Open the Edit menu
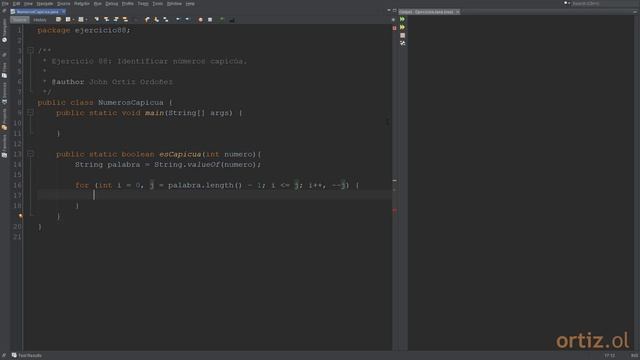Screen dimensions: 640x360 point(16,4)
